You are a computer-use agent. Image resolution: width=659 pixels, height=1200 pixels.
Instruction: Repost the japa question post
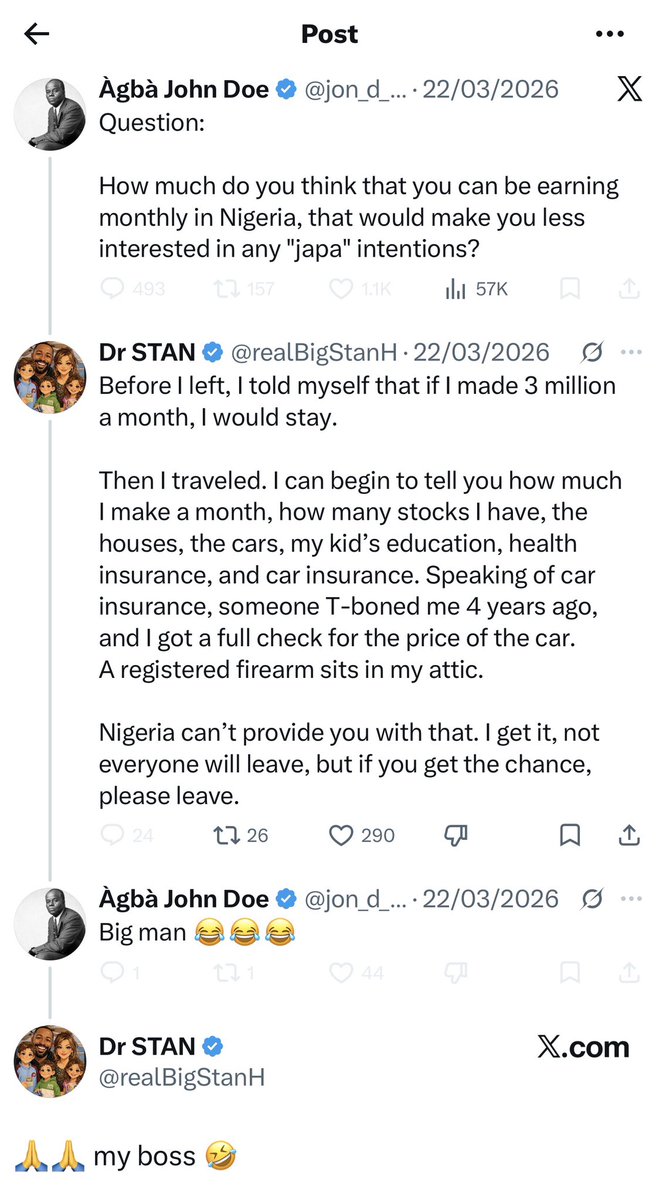(229, 289)
